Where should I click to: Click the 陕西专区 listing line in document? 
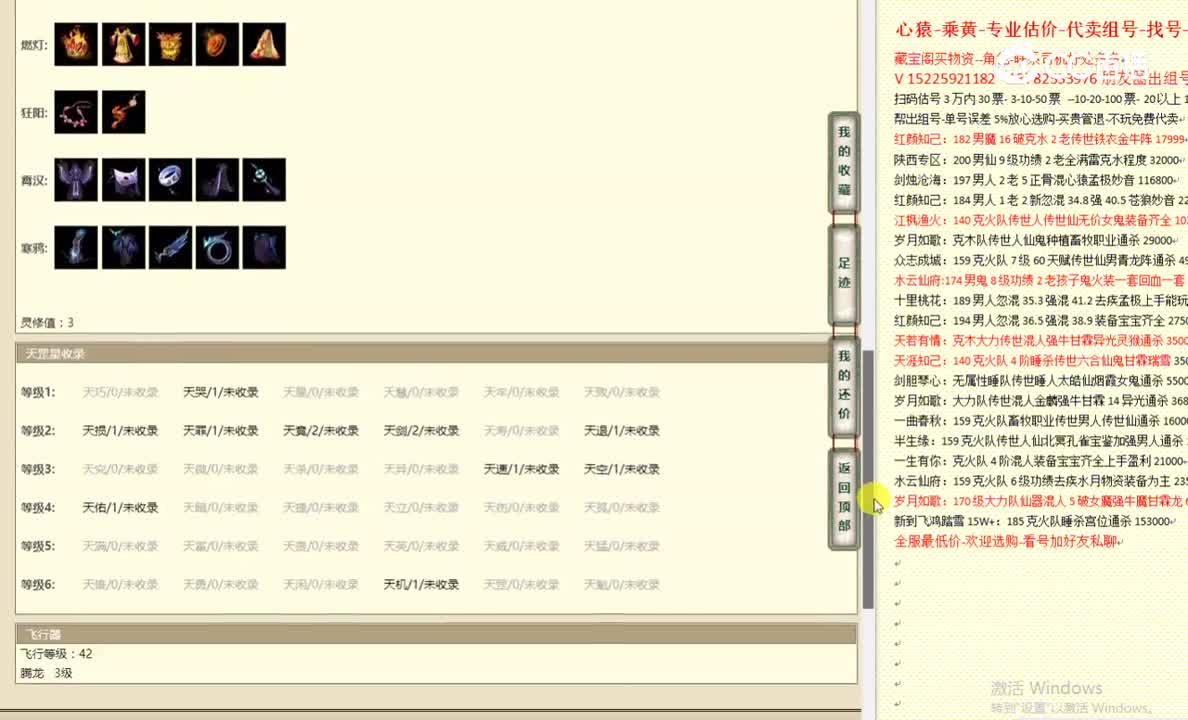point(1037,160)
